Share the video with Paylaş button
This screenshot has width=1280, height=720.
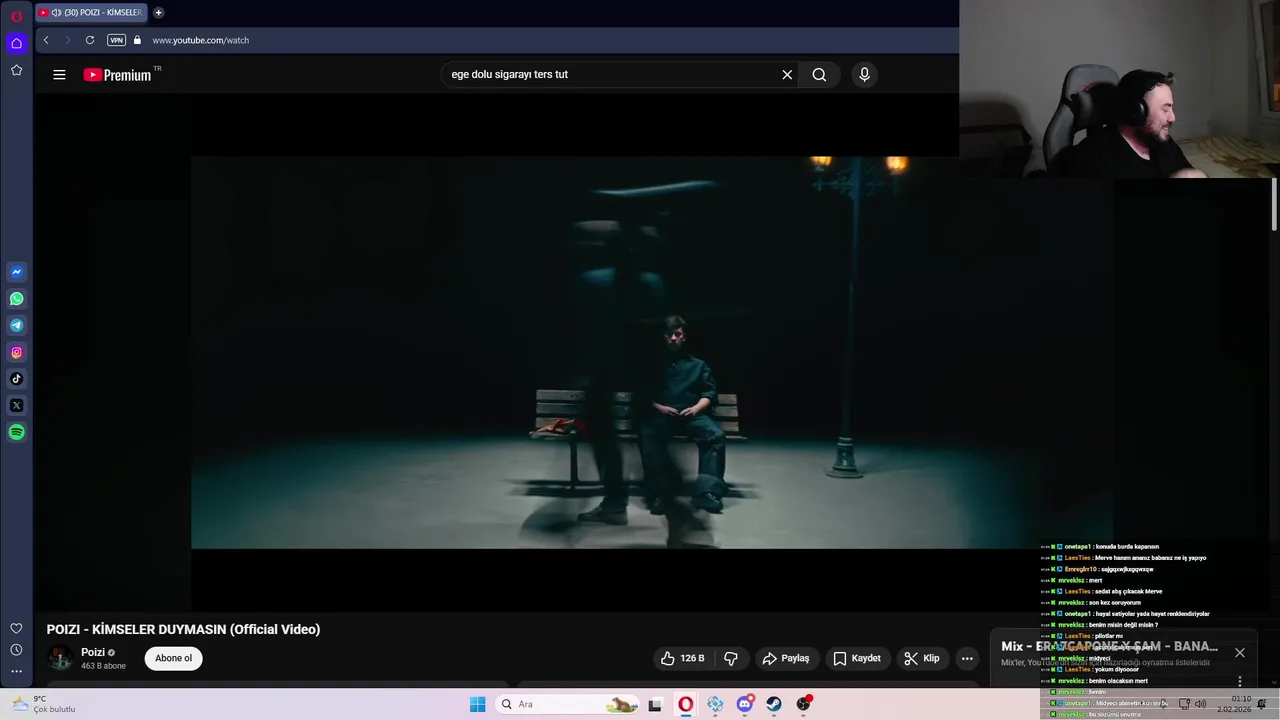coord(786,658)
